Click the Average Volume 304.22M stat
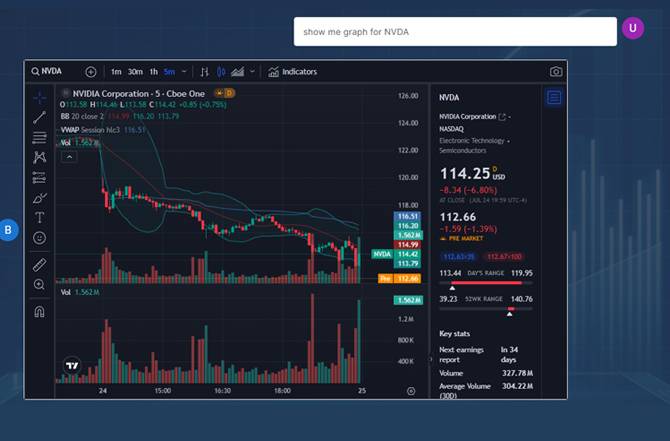Screen dimensions: 670x441 [486, 390]
